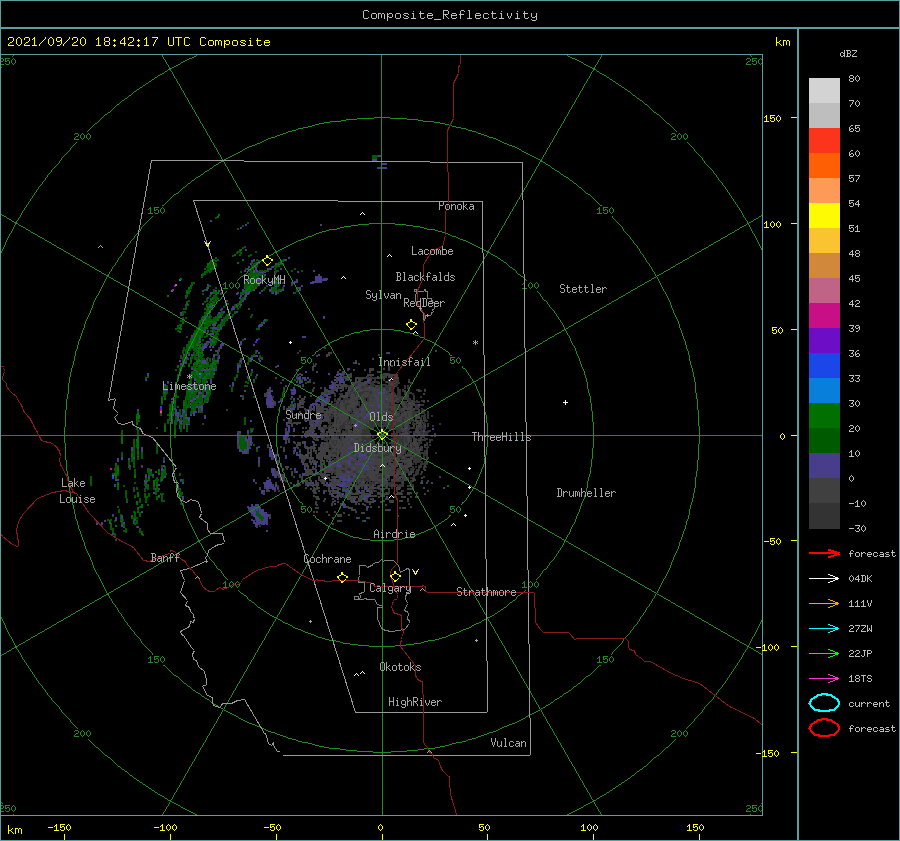Choose the green 22JP arrow legend icon

[x=824, y=653]
